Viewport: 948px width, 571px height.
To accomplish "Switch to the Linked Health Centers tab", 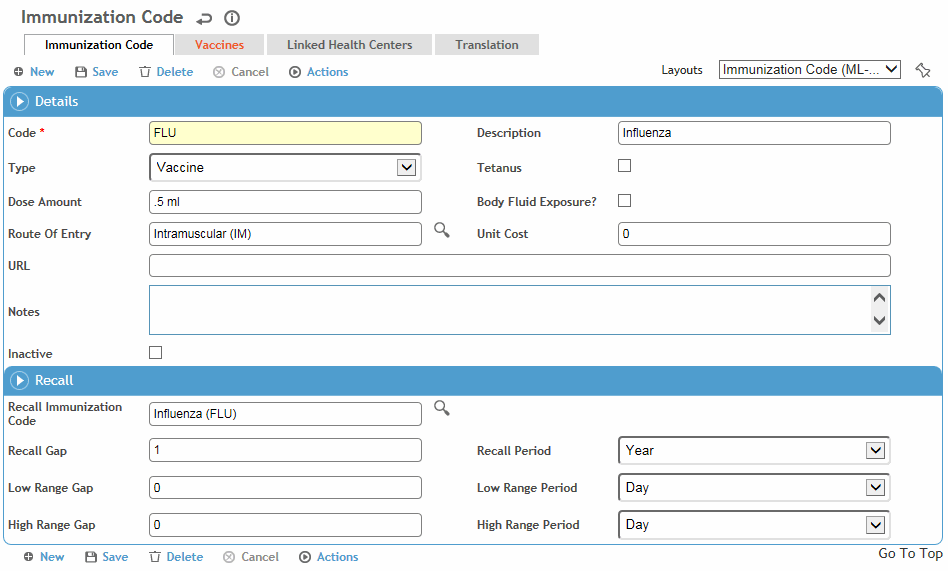I will coord(349,45).
